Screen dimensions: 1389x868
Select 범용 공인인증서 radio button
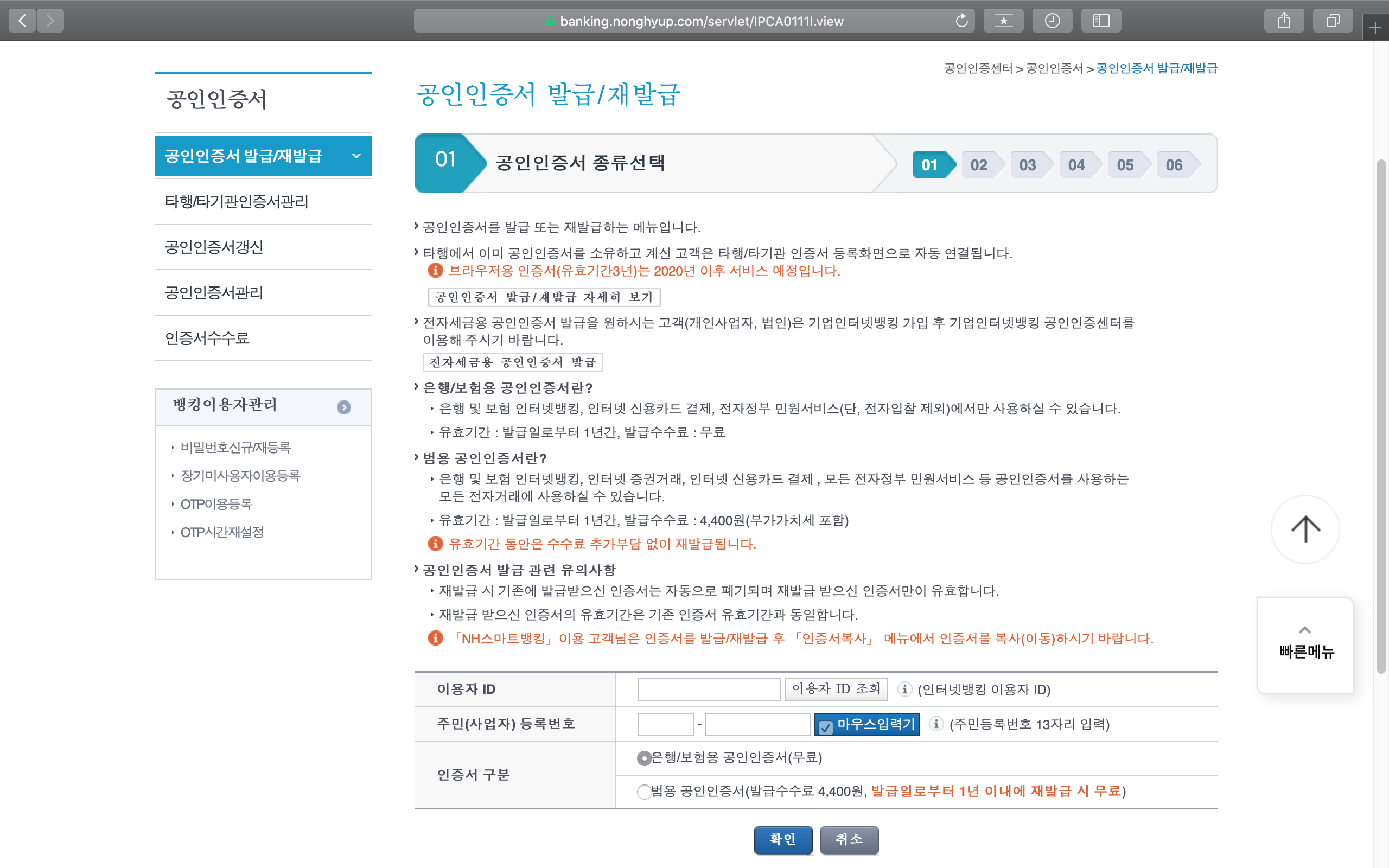(x=644, y=792)
